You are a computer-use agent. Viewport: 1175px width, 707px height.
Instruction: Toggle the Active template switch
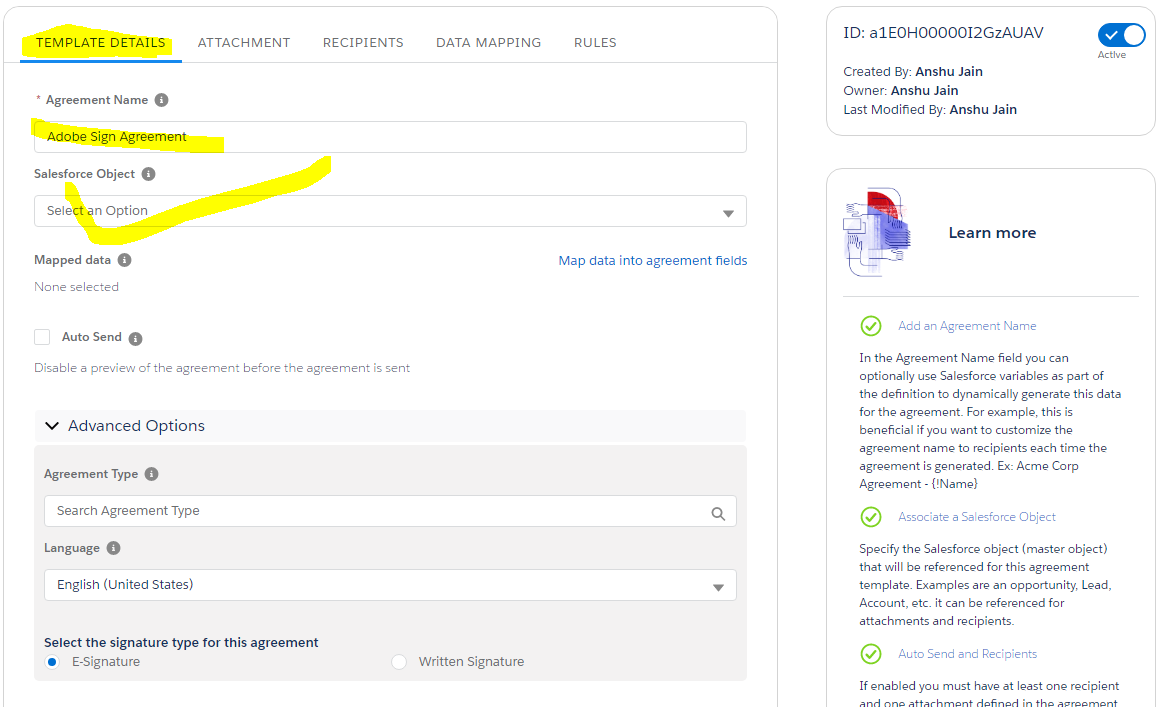coord(1122,35)
